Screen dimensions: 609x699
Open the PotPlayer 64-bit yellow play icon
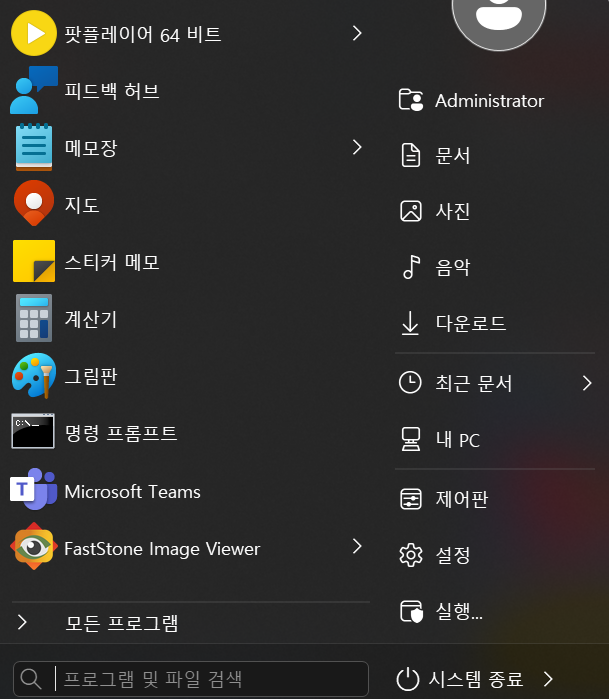[34, 33]
